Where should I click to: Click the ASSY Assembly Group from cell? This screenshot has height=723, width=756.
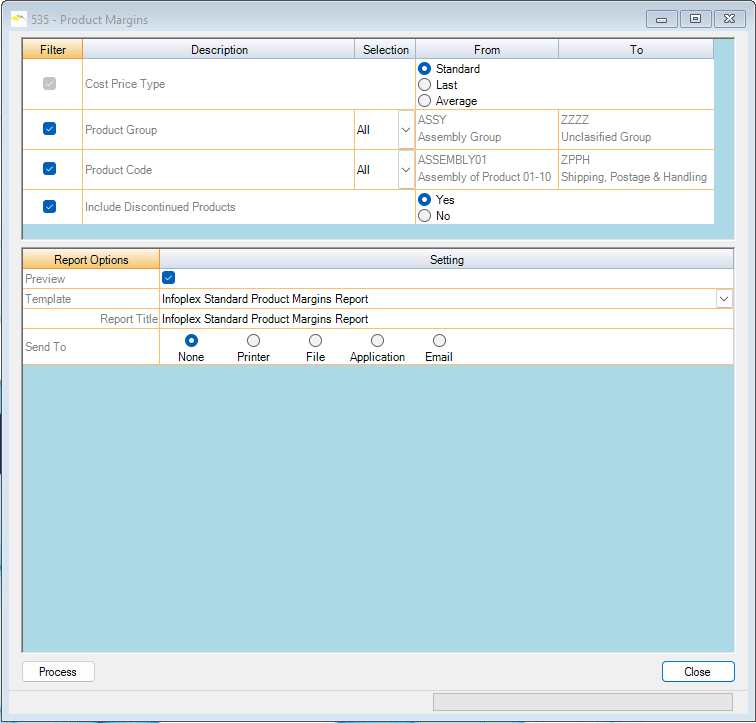486,130
